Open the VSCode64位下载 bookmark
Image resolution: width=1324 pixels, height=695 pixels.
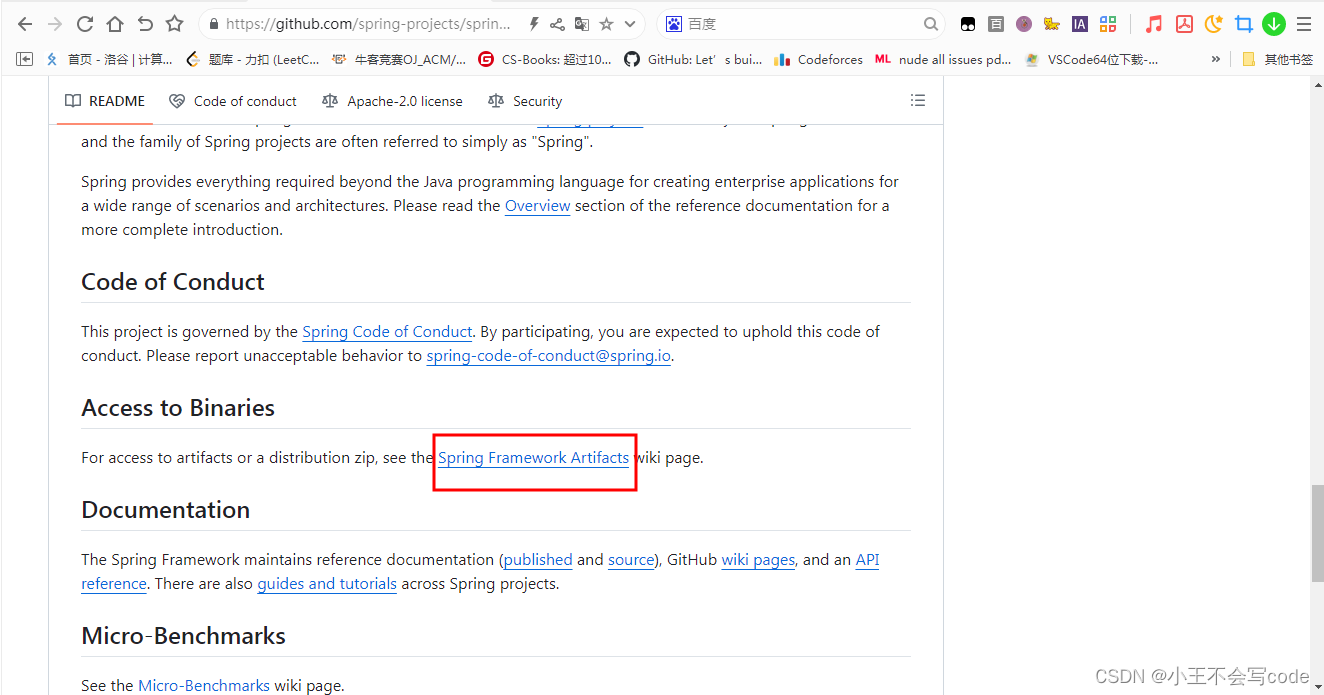point(1091,59)
